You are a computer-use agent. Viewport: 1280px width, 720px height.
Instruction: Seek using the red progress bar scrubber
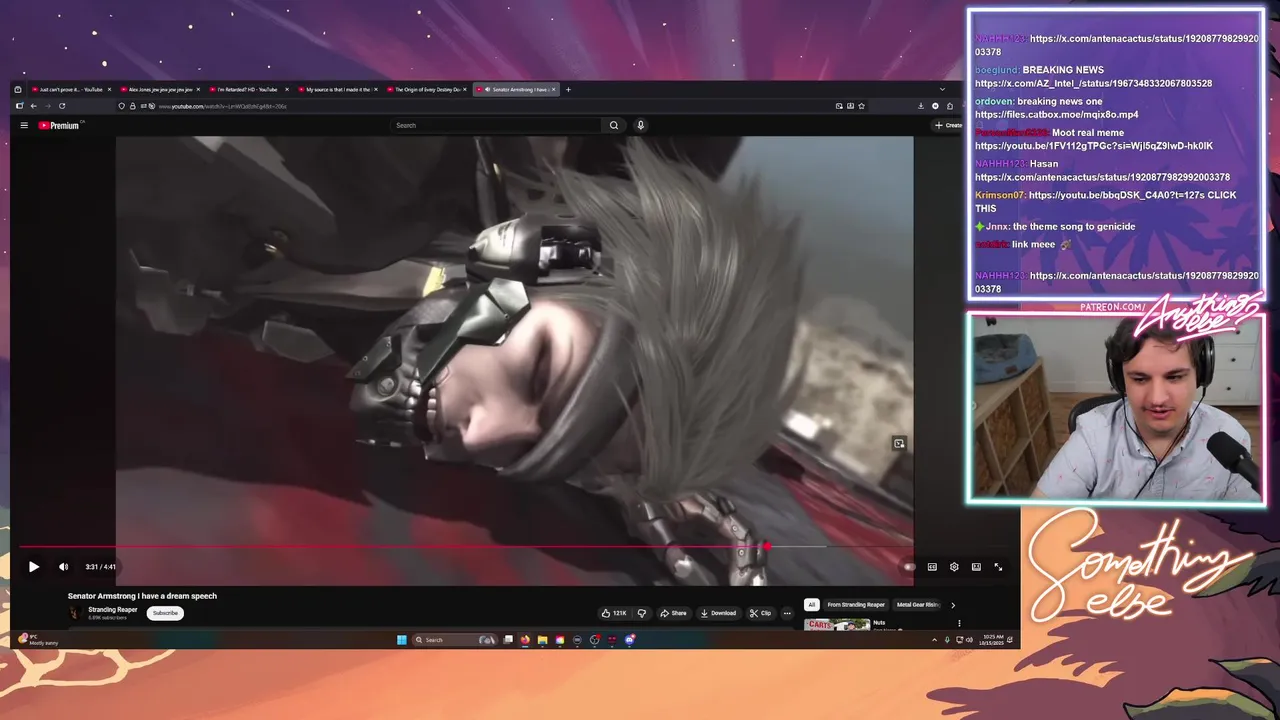pyautogui.click(x=766, y=547)
